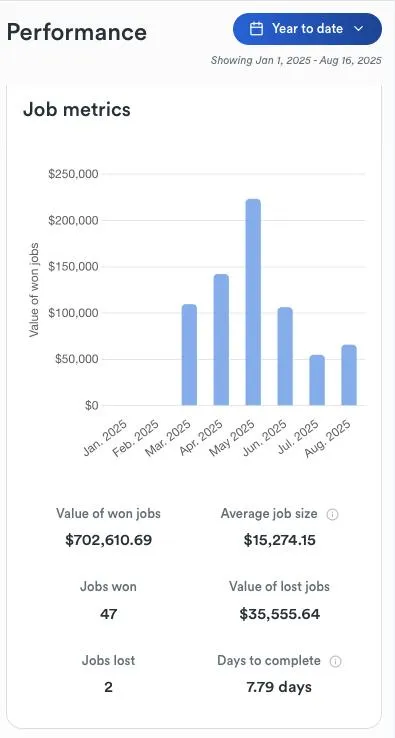Screen dimensions: 395x738
Task: Click the Jobs won count 47
Action: click(109, 614)
